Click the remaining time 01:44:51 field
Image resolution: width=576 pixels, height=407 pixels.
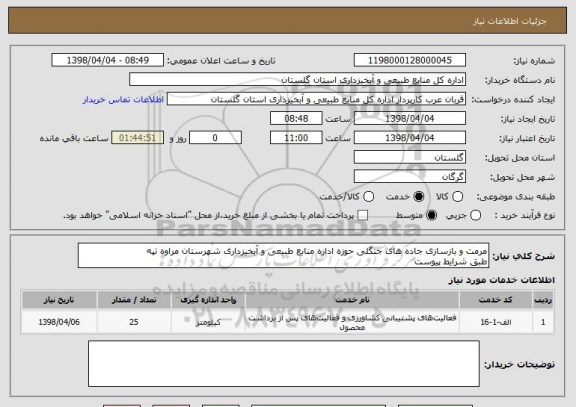tap(138, 138)
